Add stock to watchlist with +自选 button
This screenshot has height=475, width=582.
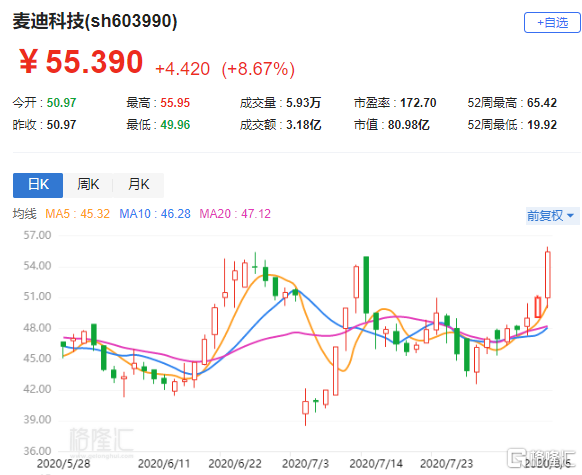pos(552,23)
